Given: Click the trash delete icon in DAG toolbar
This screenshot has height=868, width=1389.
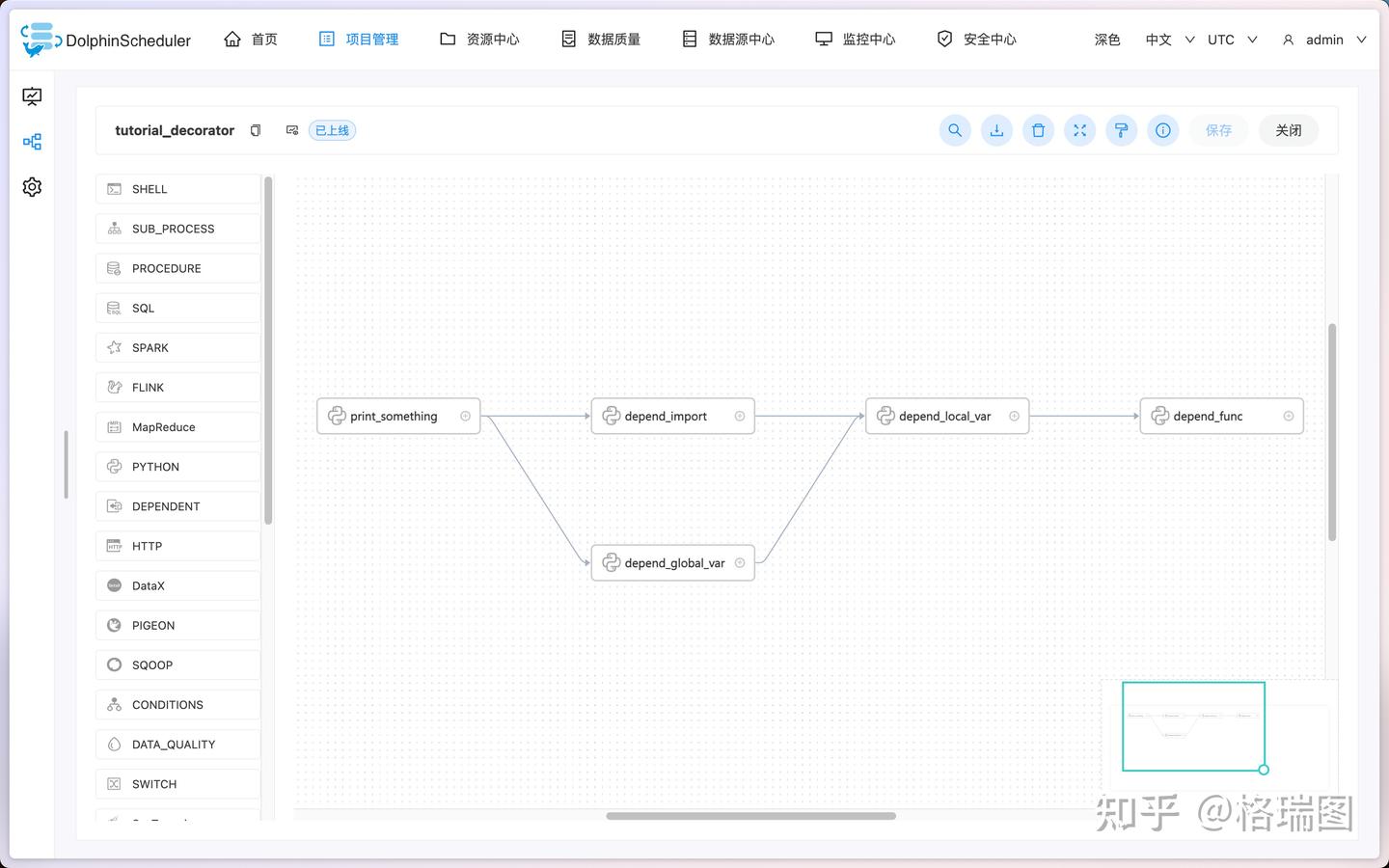Looking at the screenshot, I should [1038, 130].
